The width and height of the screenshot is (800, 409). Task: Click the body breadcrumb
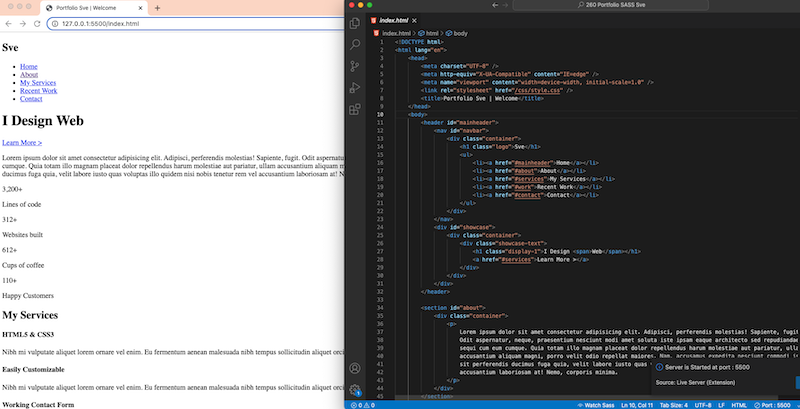[x=457, y=33]
